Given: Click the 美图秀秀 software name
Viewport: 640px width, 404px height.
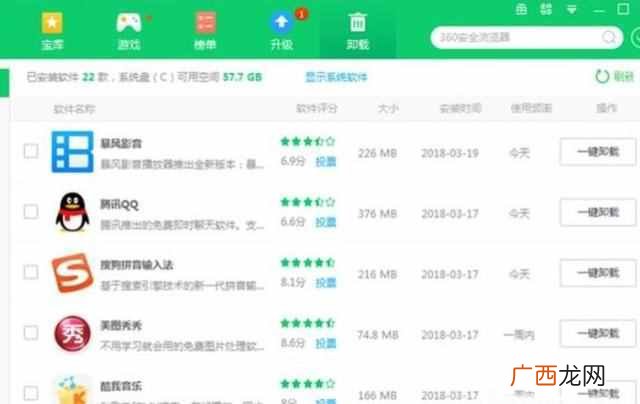Looking at the screenshot, I should point(121,325).
